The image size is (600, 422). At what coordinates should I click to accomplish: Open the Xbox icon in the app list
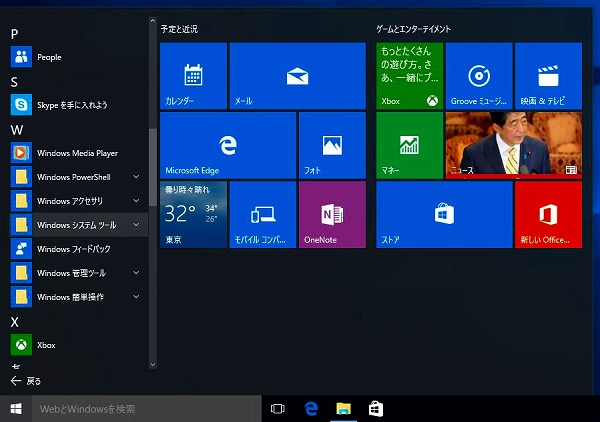click(x=21, y=345)
